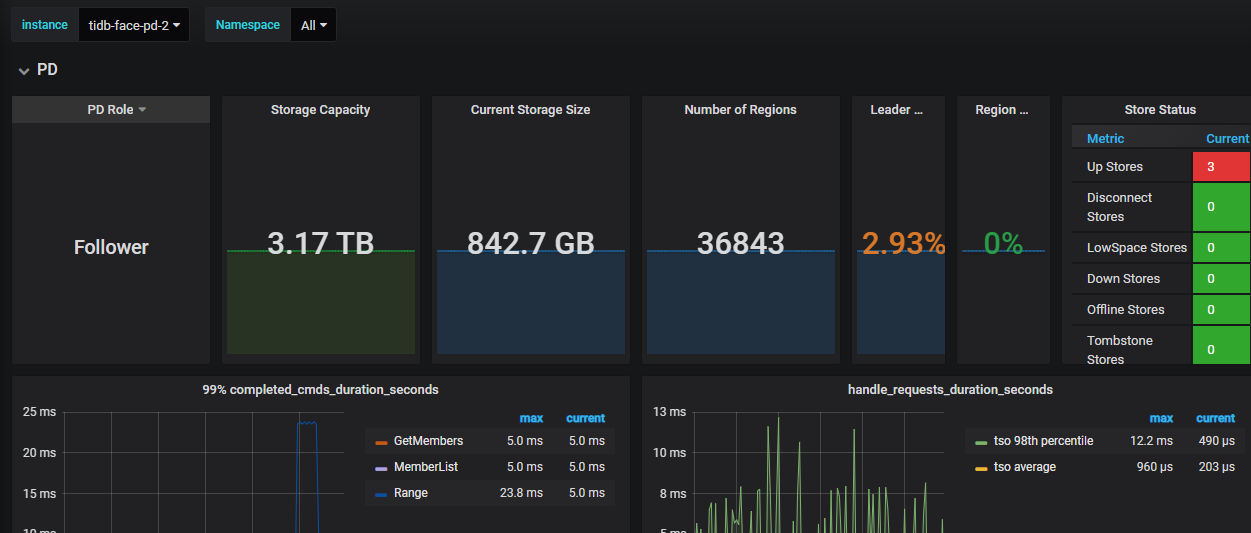Click the tso average color swatch
The image size is (1251, 533).
(981, 468)
